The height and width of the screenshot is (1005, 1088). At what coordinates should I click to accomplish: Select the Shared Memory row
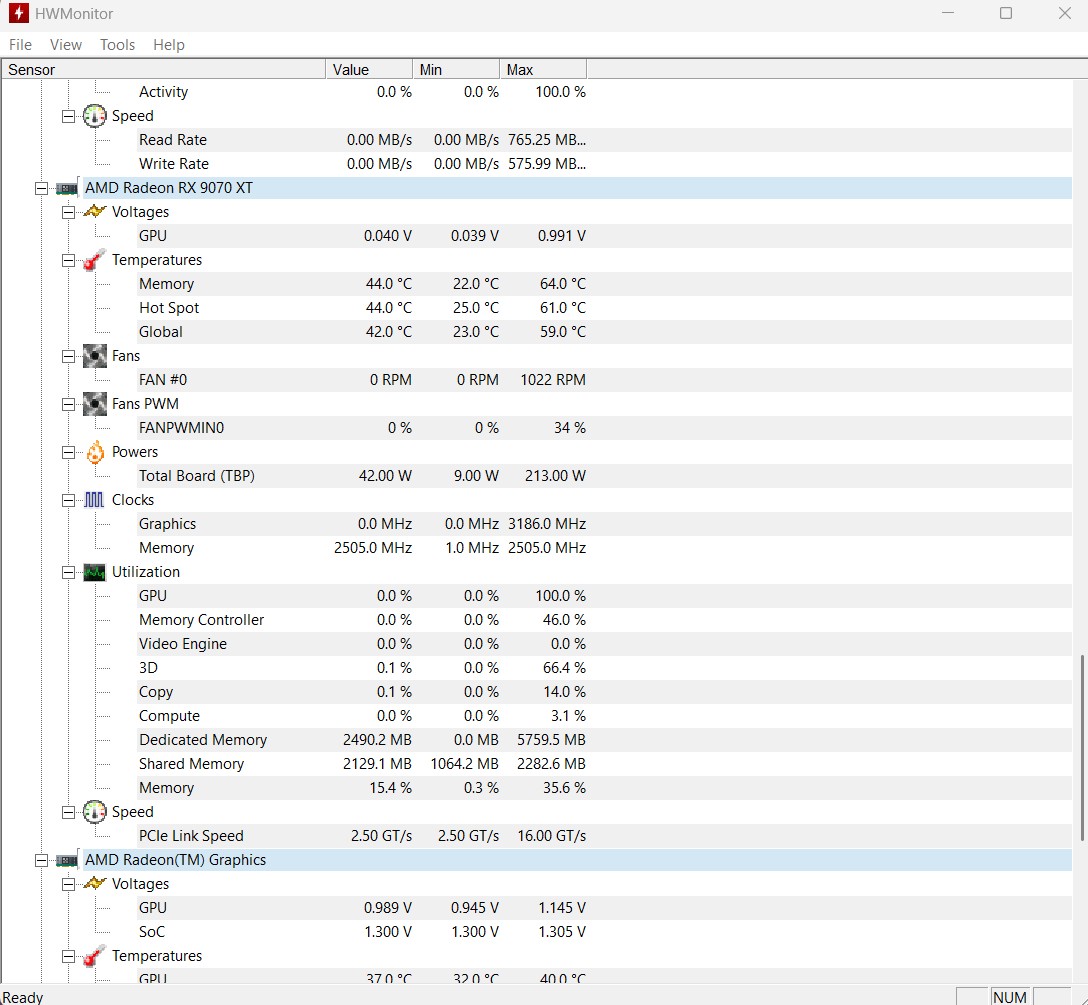[x=604, y=764]
